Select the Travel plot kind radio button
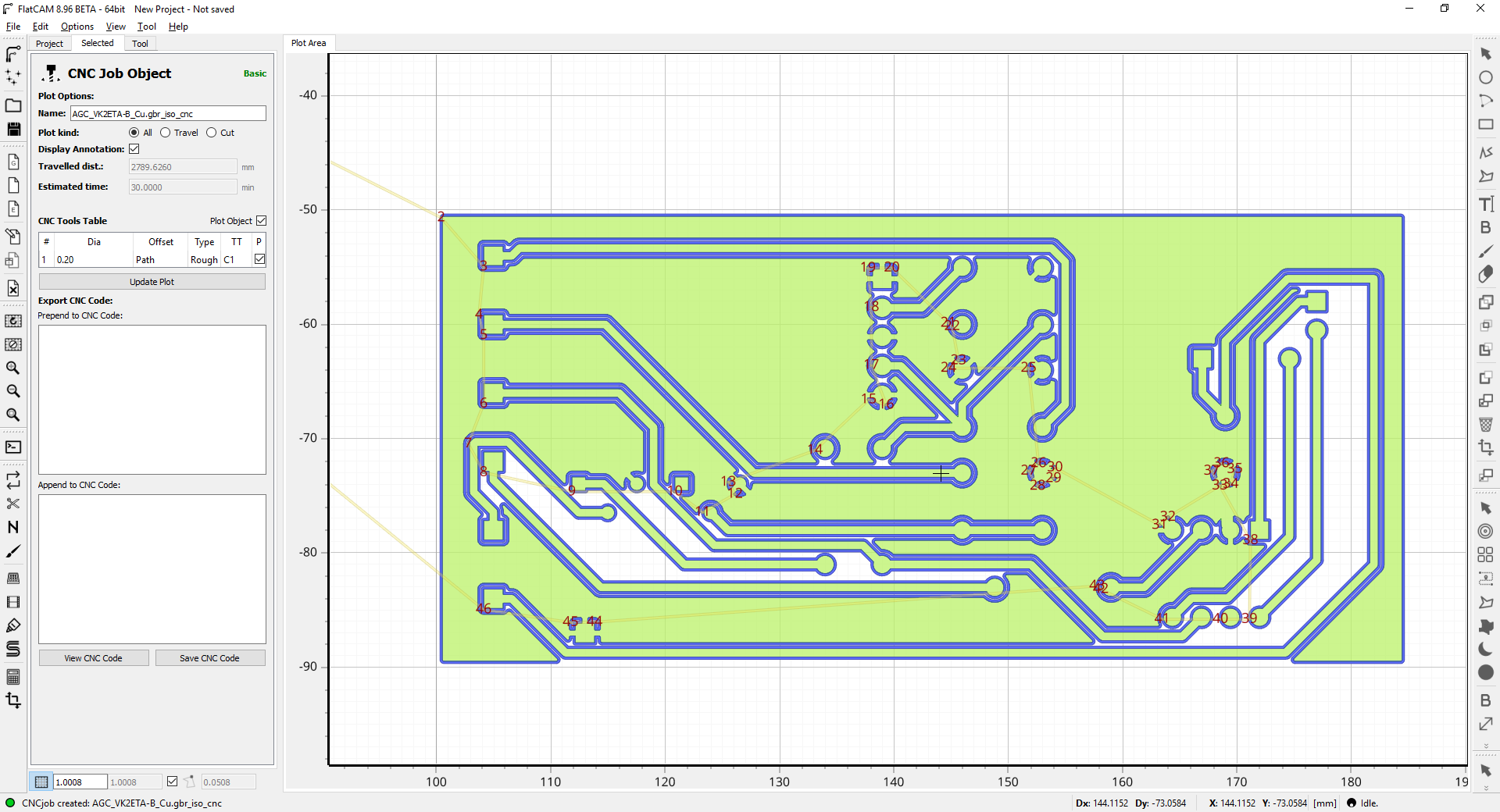 click(166, 133)
